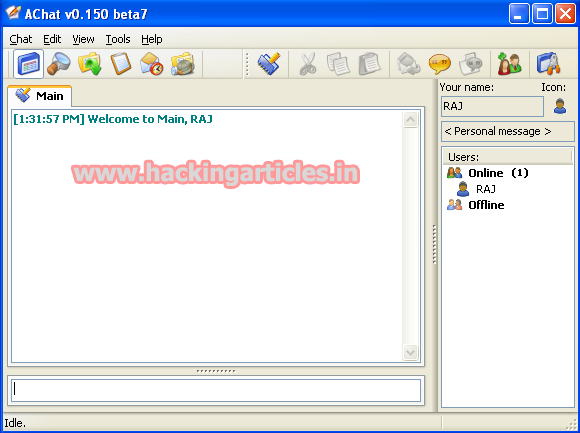Click the chat scrollbar up arrow
The image size is (580, 433).
point(411,119)
